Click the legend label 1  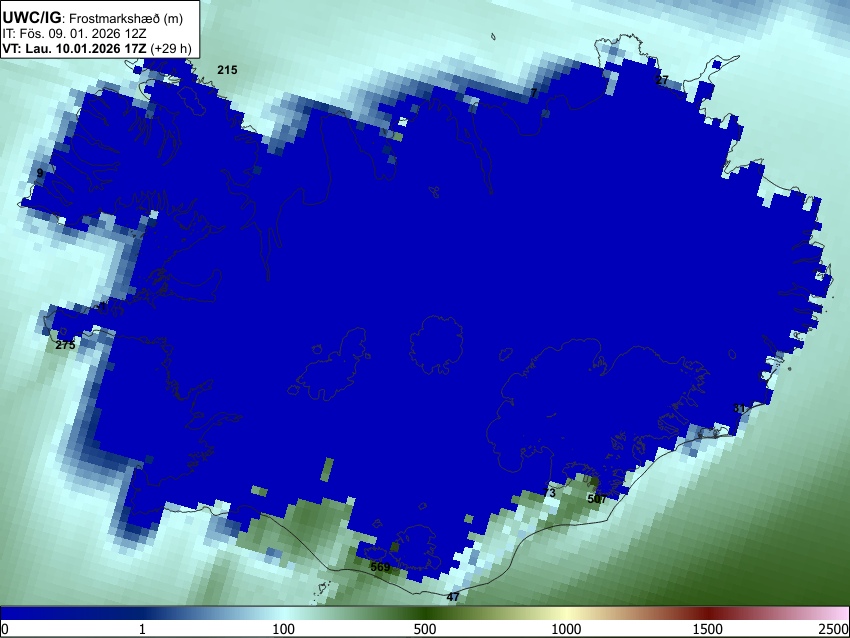point(142,629)
